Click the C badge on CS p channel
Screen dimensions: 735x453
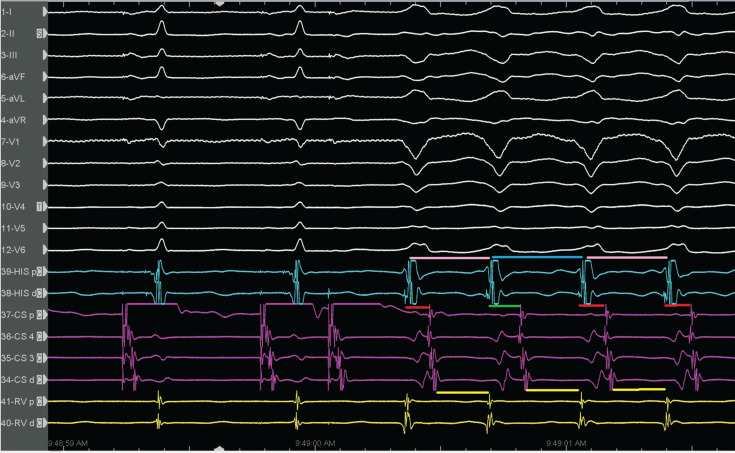click(40, 315)
